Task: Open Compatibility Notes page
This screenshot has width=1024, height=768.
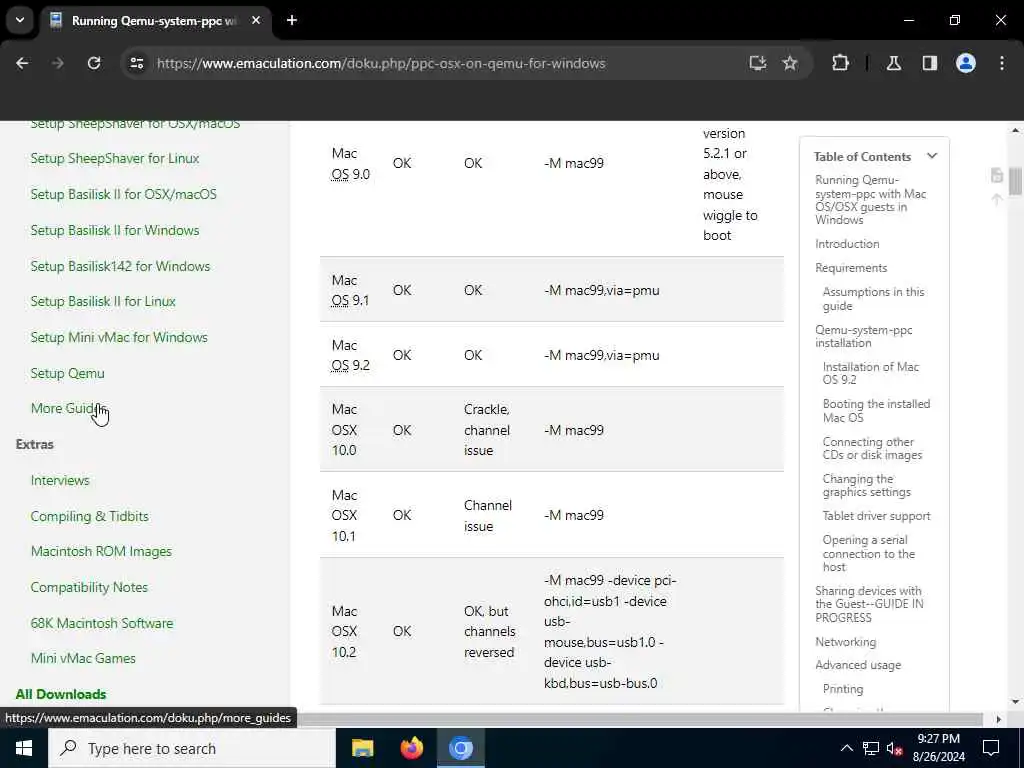Action: pyautogui.click(x=89, y=588)
